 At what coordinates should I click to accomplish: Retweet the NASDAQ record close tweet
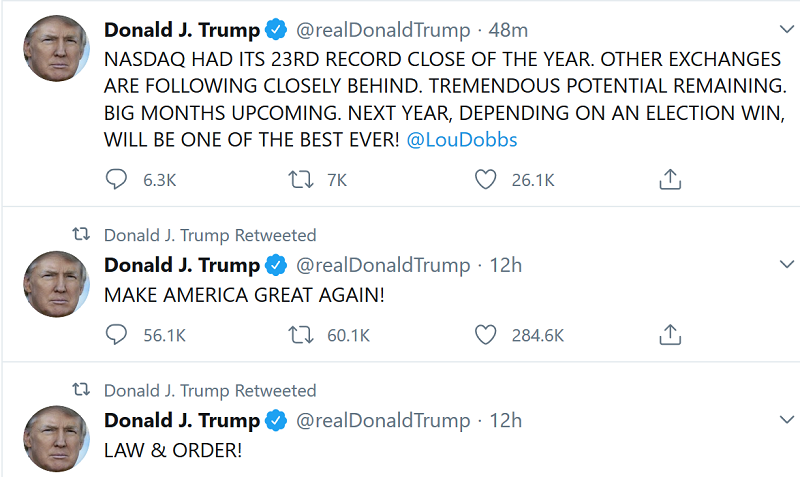point(300,180)
